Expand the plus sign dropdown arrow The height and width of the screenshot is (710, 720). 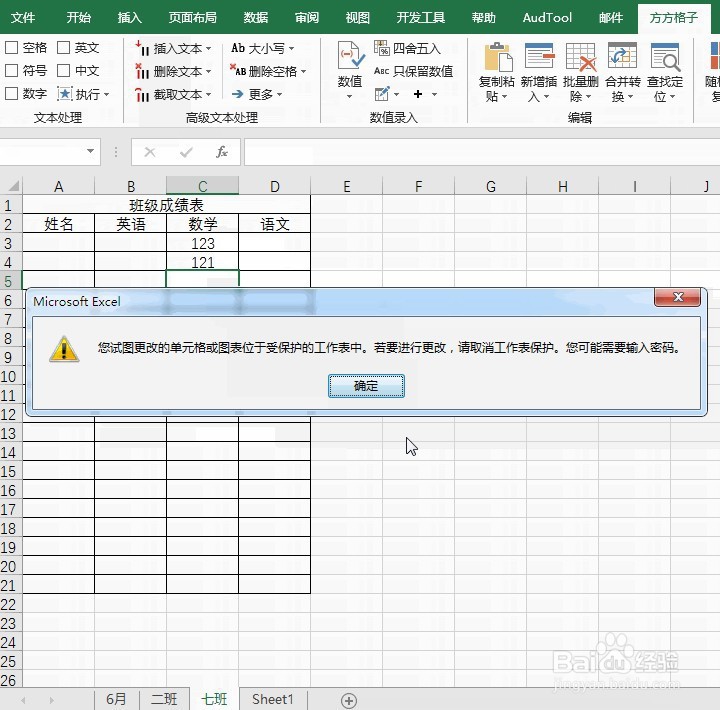(x=434, y=95)
